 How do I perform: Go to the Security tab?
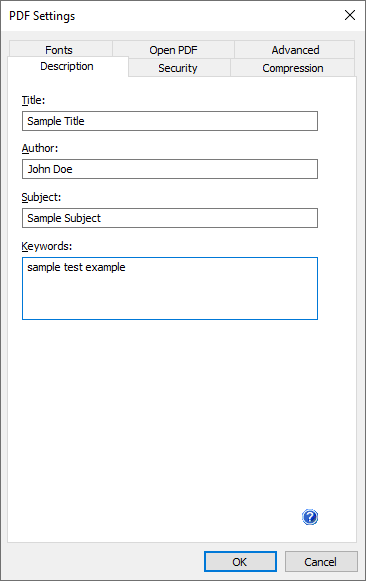point(179,68)
